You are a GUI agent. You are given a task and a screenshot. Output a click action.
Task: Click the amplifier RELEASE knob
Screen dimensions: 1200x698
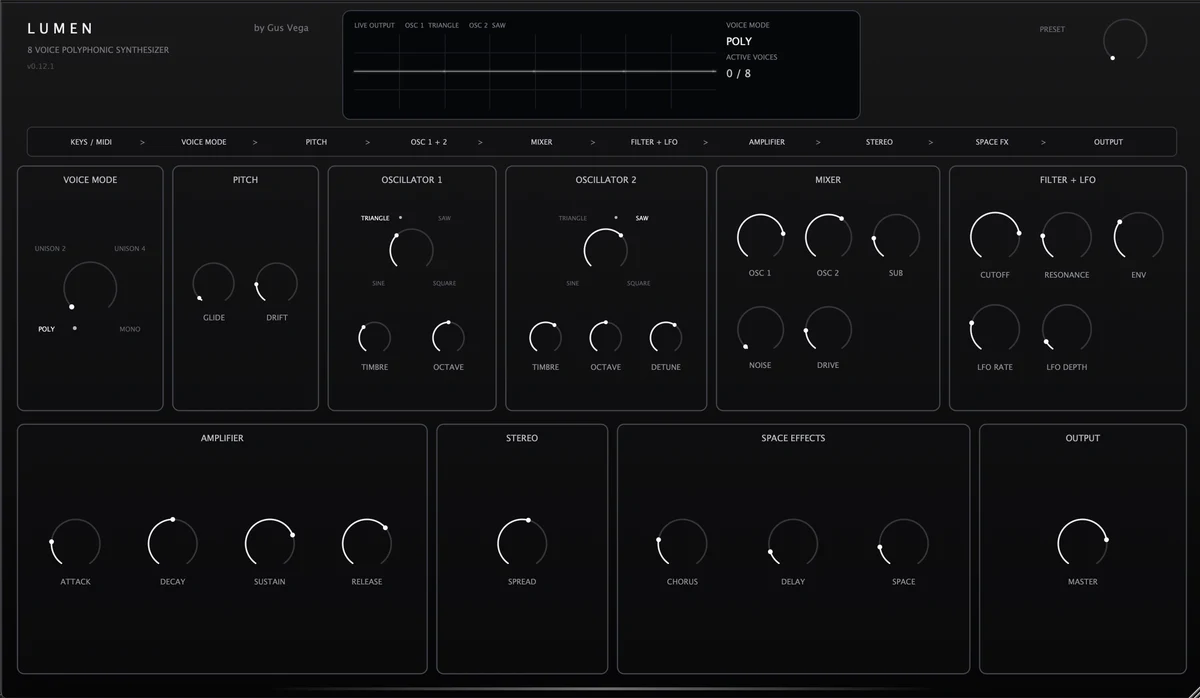366,544
